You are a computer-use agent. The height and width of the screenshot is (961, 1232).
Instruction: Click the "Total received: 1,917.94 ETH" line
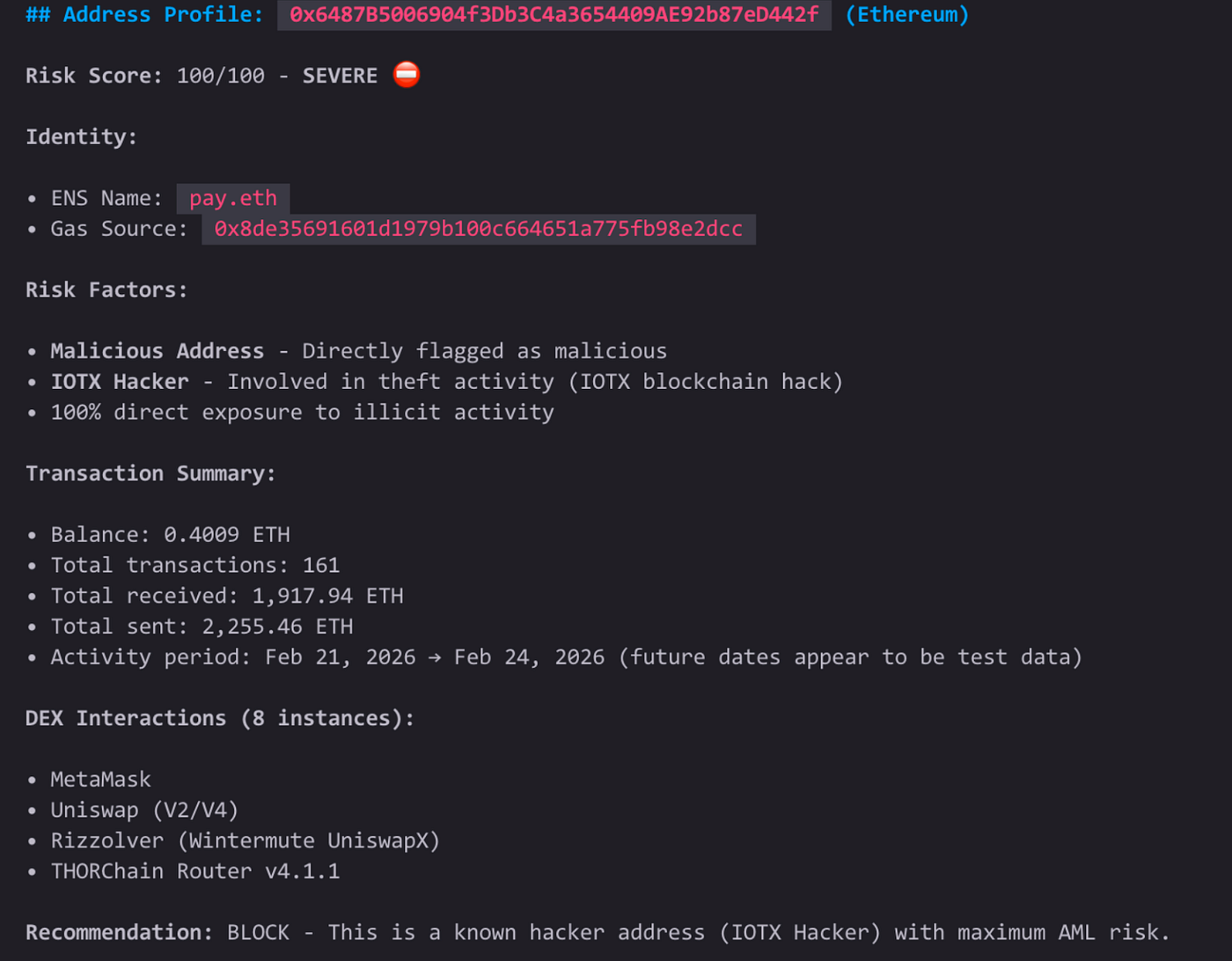(x=226, y=597)
